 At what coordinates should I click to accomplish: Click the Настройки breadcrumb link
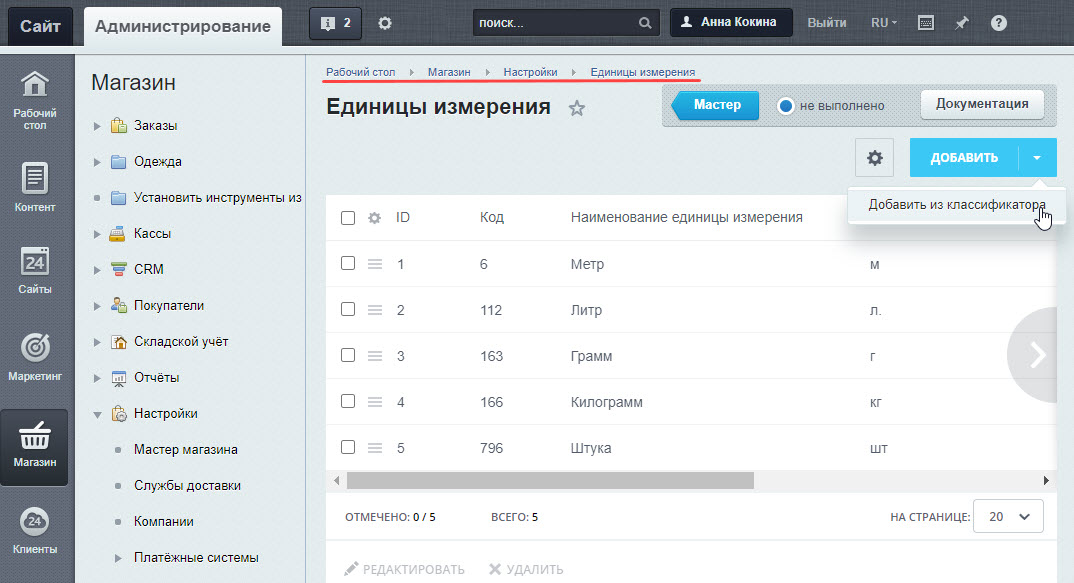pyautogui.click(x=530, y=72)
